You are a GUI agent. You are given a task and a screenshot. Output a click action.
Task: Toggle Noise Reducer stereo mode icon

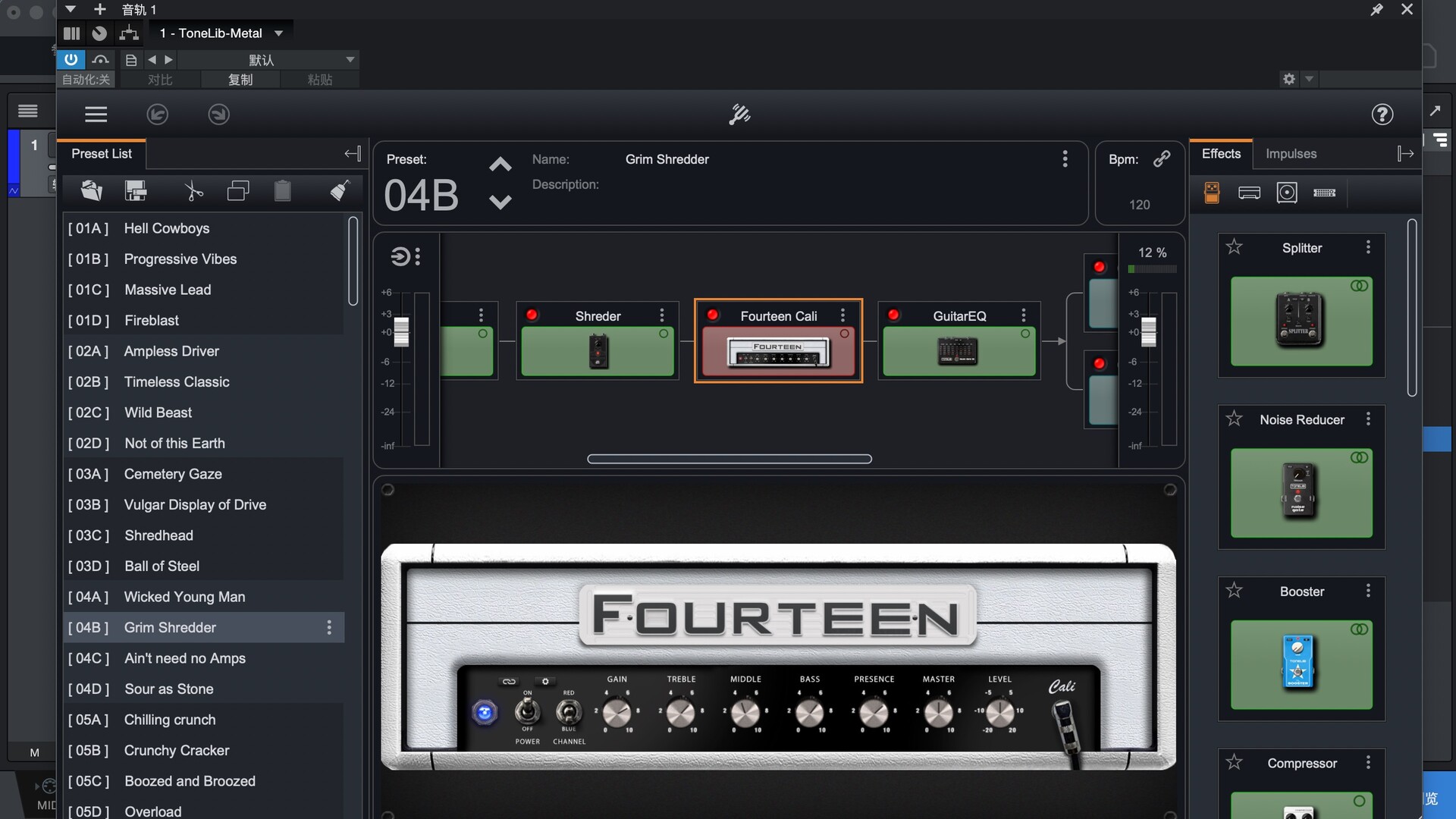coord(1359,457)
